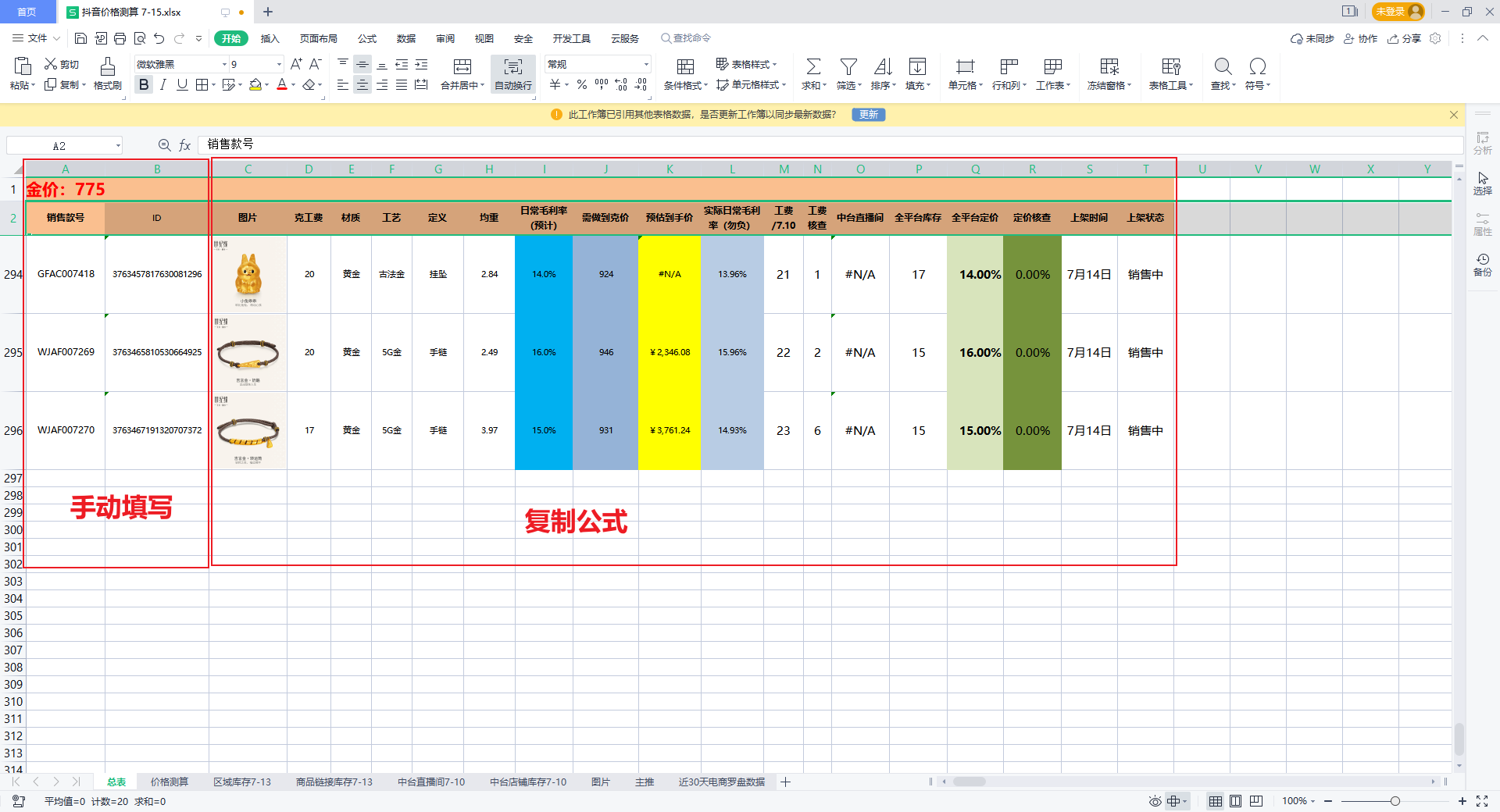This screenshot has width=1500, height=812.
Task: Switch to the 价格测算 sheet tab
Action: tap(170, 782)
